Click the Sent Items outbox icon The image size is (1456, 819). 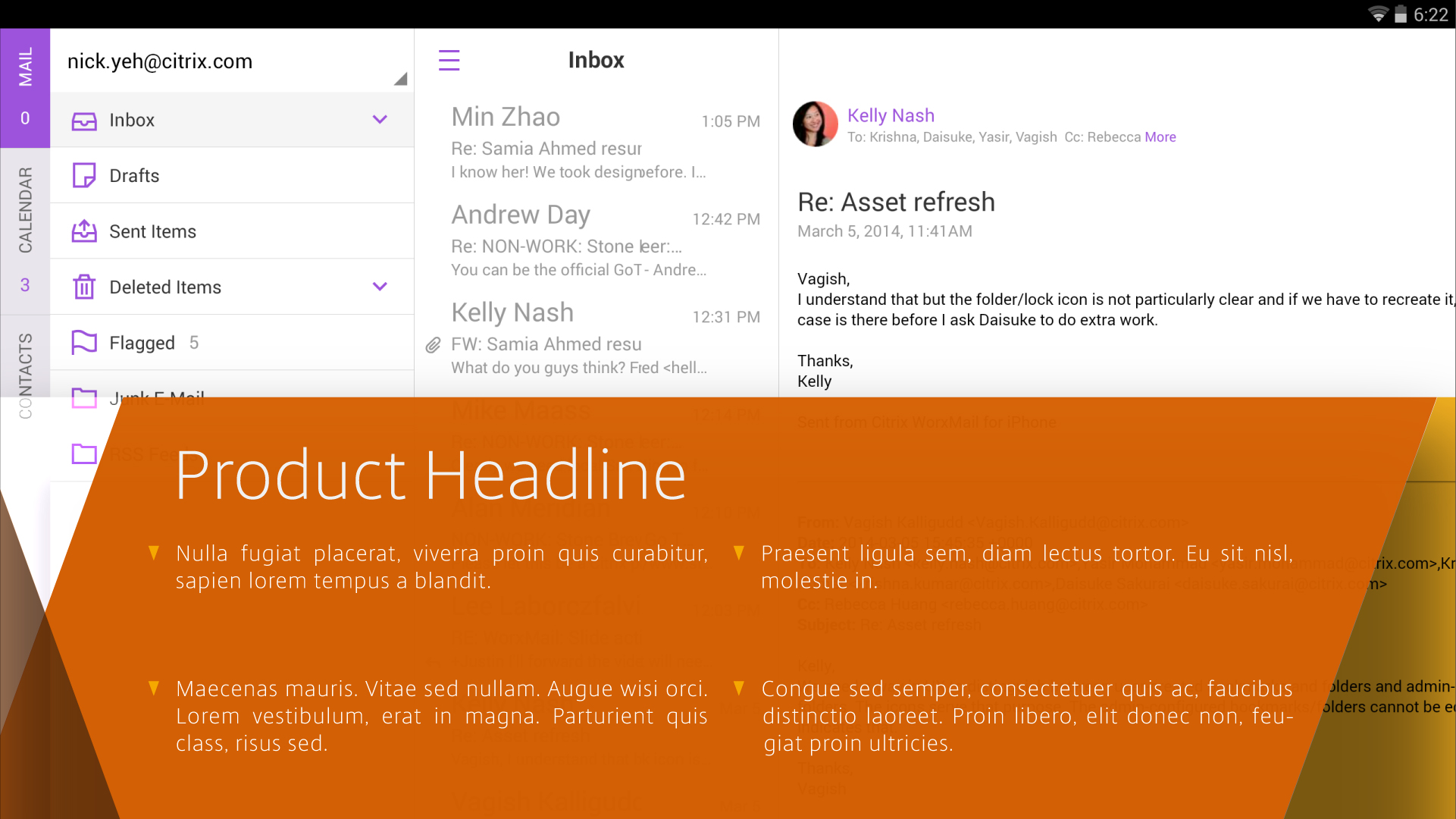pyautogui.click(x=84, y=231)
